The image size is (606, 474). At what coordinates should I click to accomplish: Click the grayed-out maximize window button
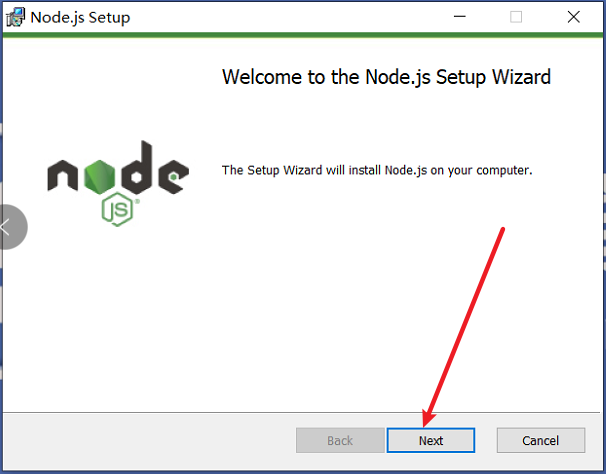tap(516, 17)
